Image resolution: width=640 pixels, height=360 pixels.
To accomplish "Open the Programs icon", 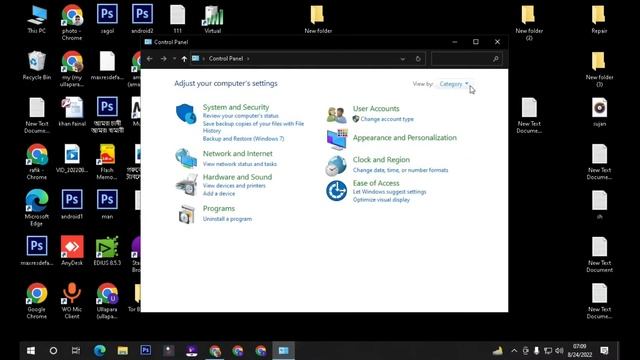I will point(187,214).
